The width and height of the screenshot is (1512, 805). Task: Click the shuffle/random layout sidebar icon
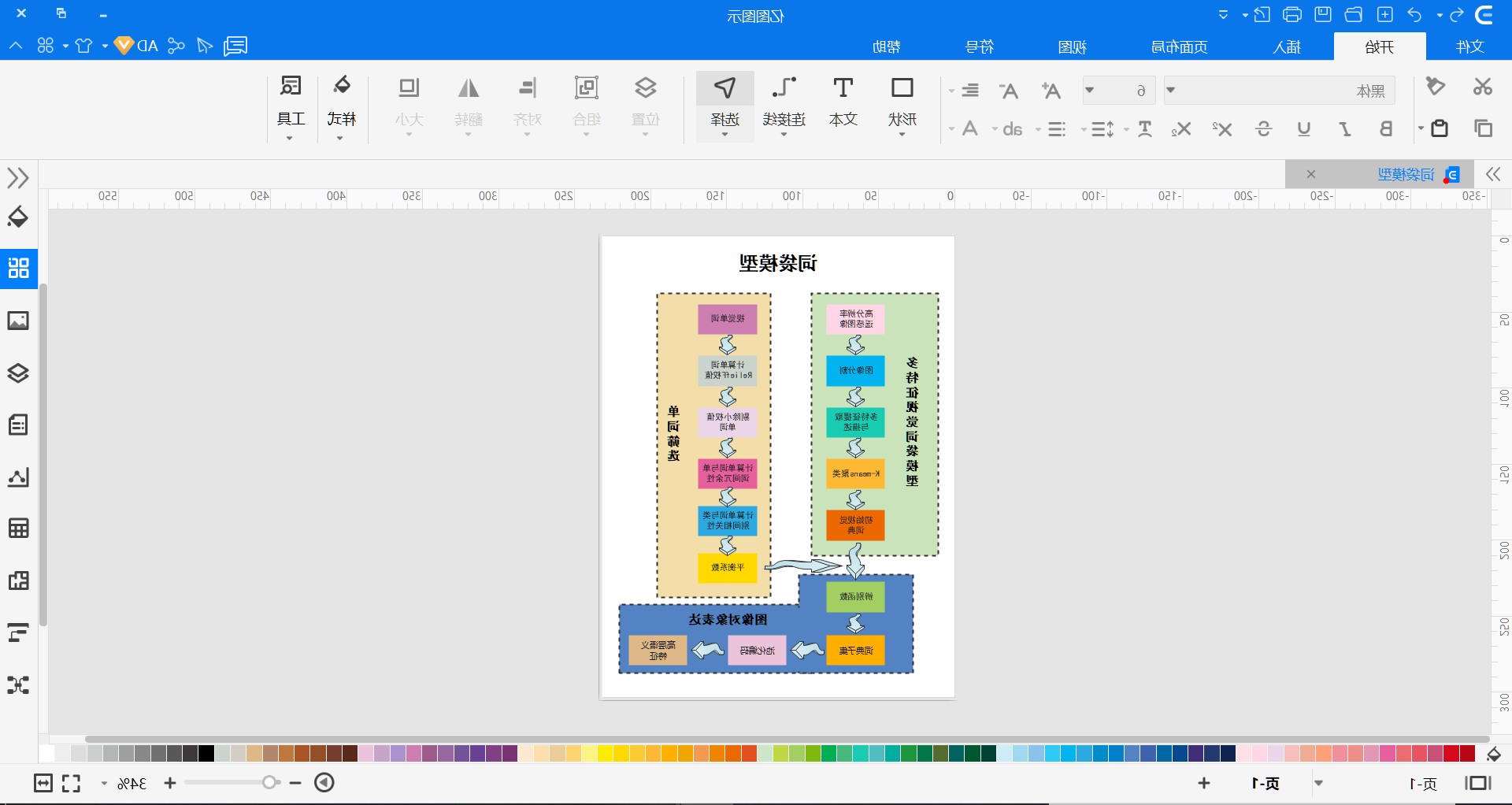18,684
